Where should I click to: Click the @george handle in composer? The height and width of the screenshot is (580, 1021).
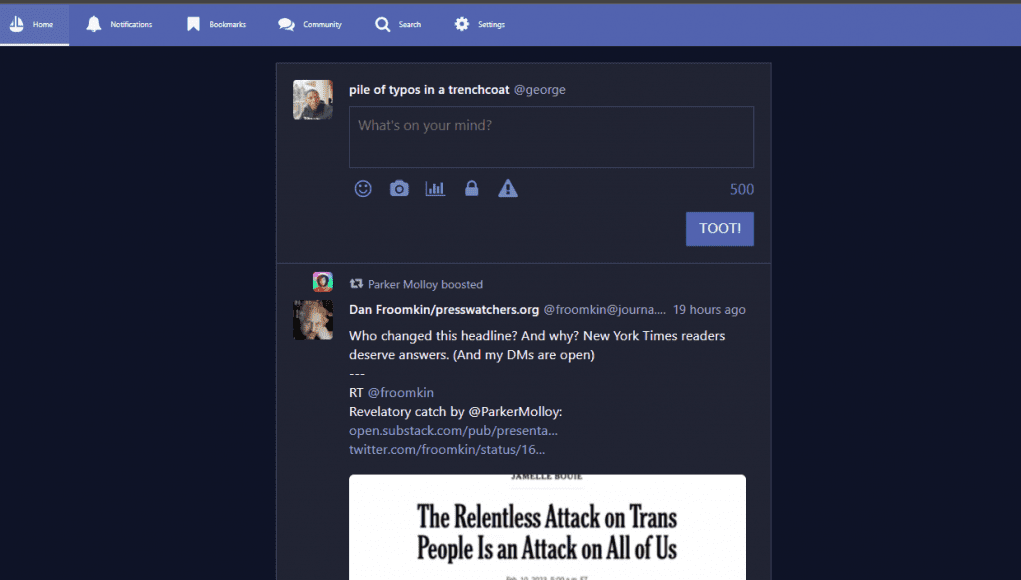click(539, 90)
